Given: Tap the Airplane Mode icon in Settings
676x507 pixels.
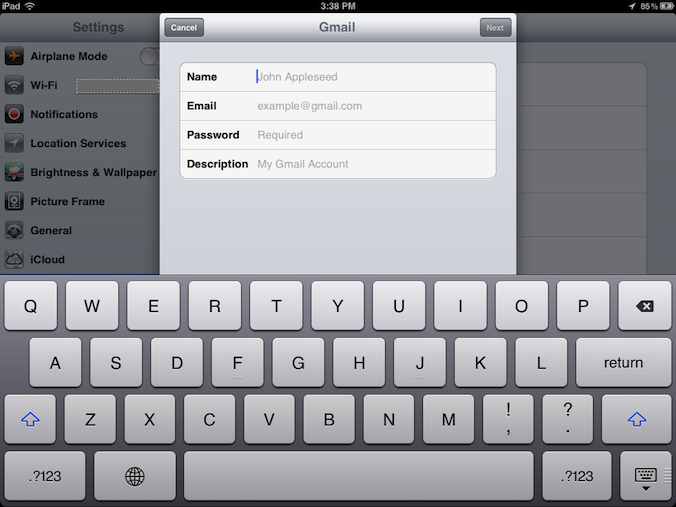Looking at the screenshot, I should [x=14, y=56].
